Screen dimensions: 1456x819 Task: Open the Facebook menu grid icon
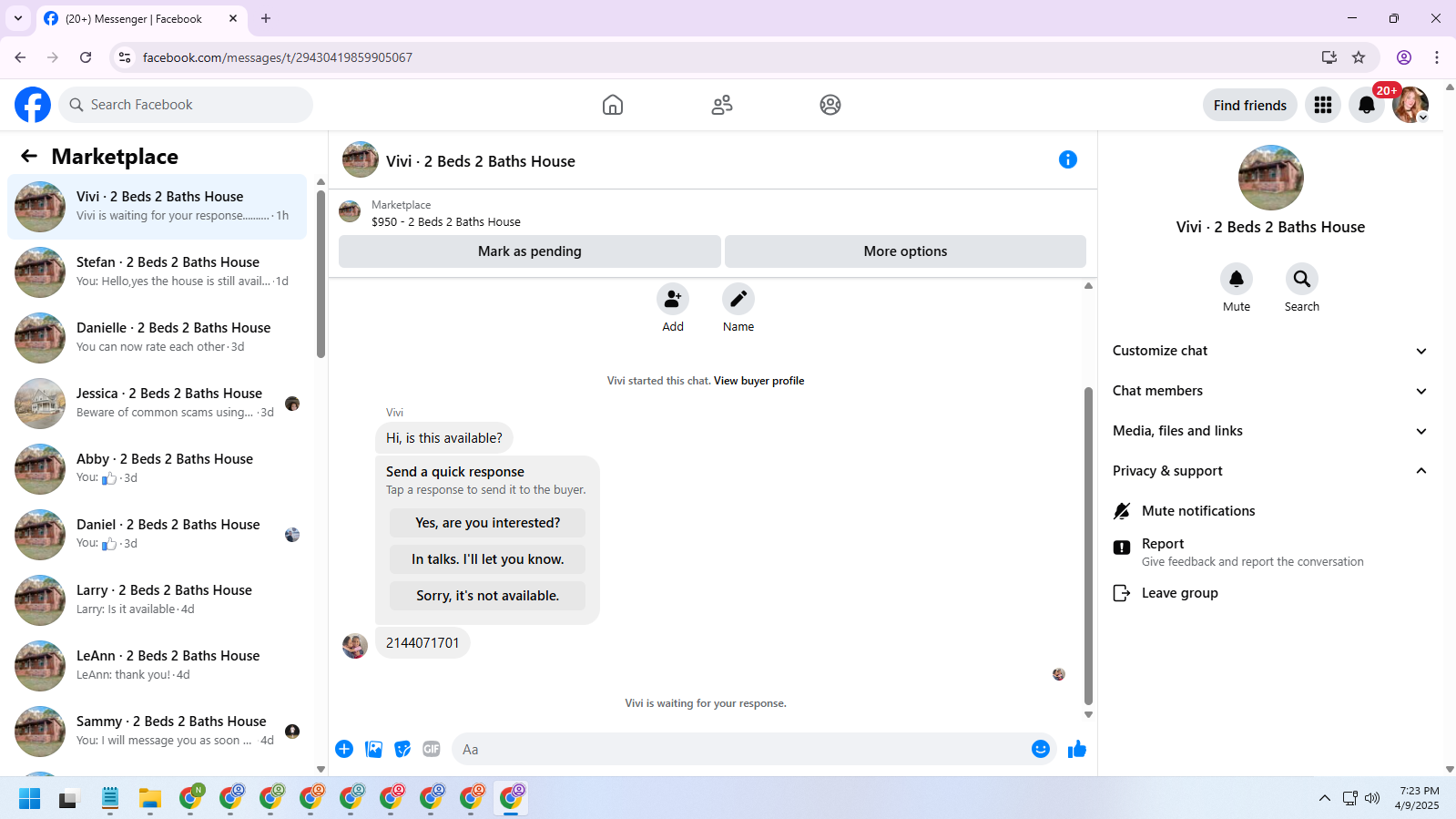1323,105
